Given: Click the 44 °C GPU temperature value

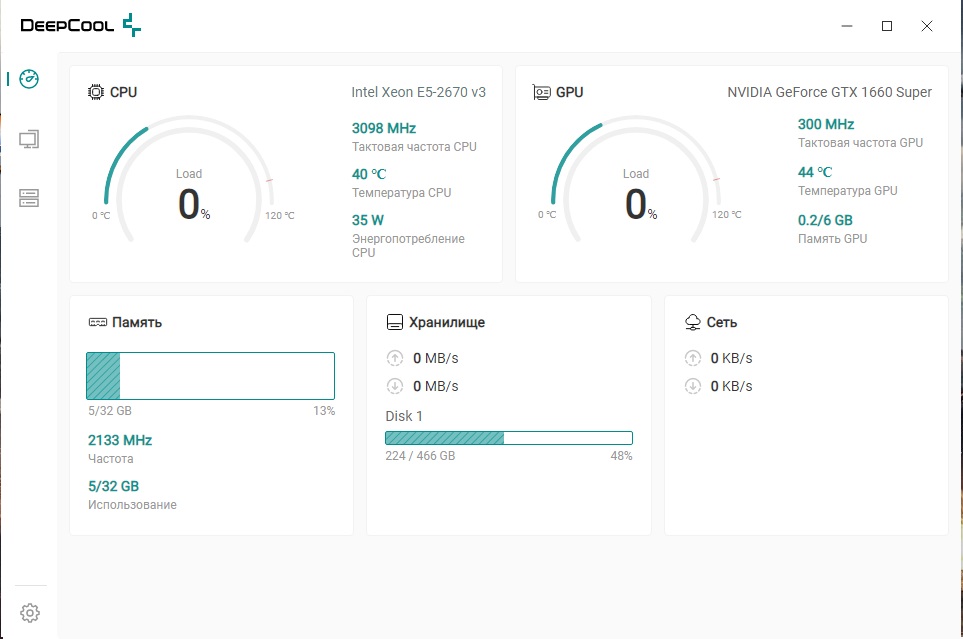Looking at the screenshot, I should 815,172.
